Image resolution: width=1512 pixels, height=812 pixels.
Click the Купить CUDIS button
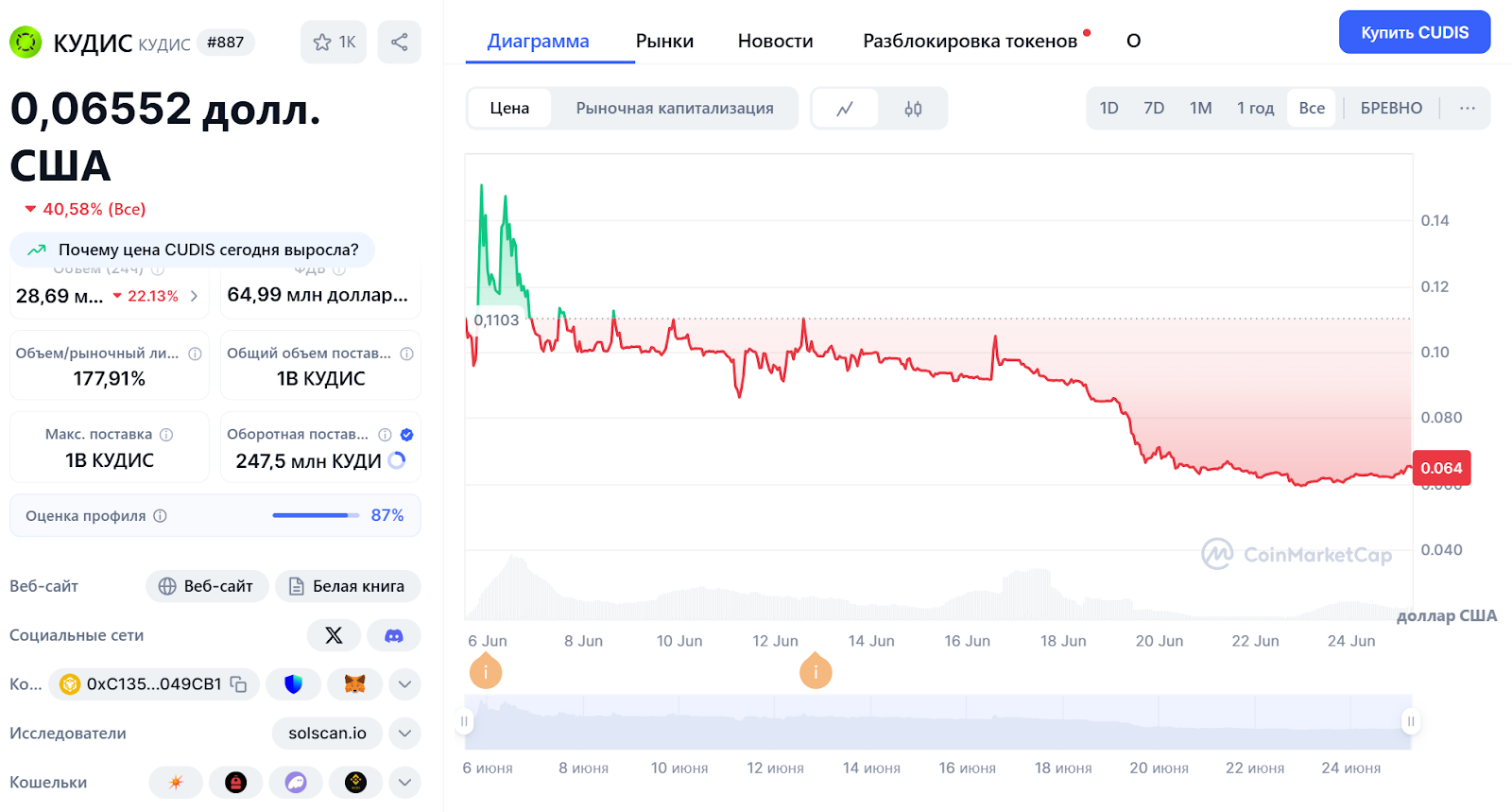(1415, 32)
